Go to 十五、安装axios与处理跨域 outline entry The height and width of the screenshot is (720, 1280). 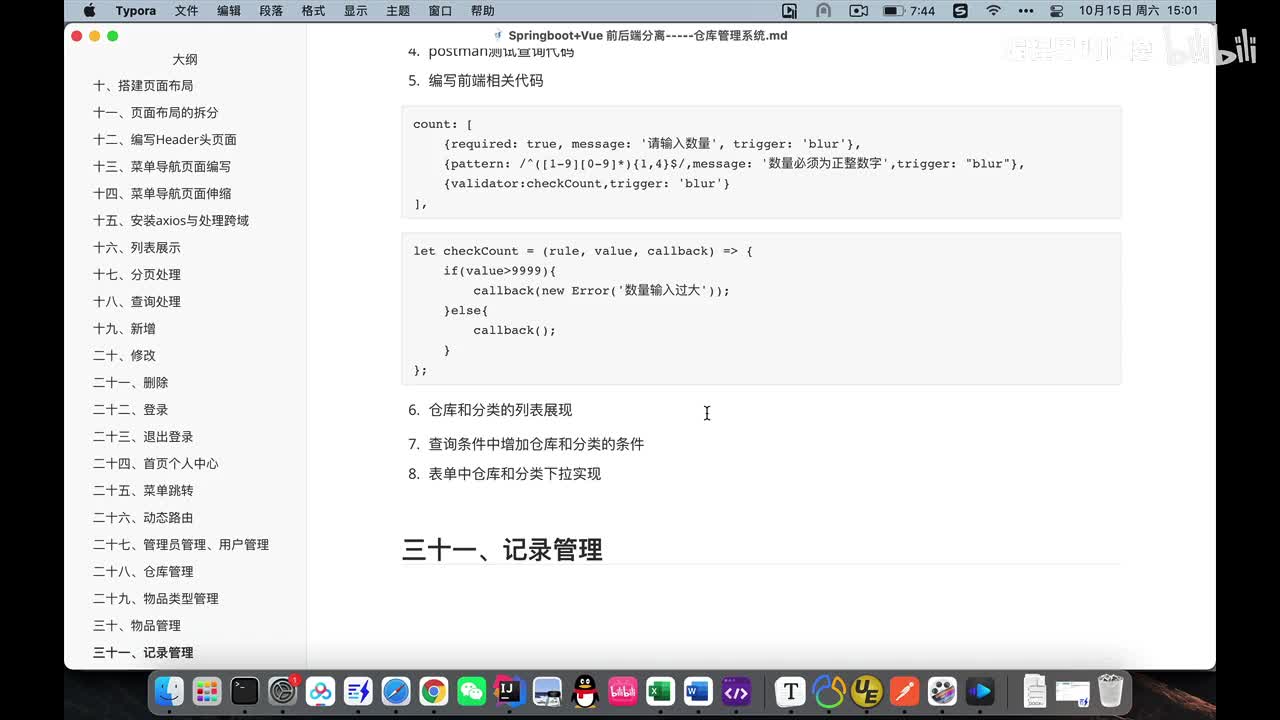[171, 221]
